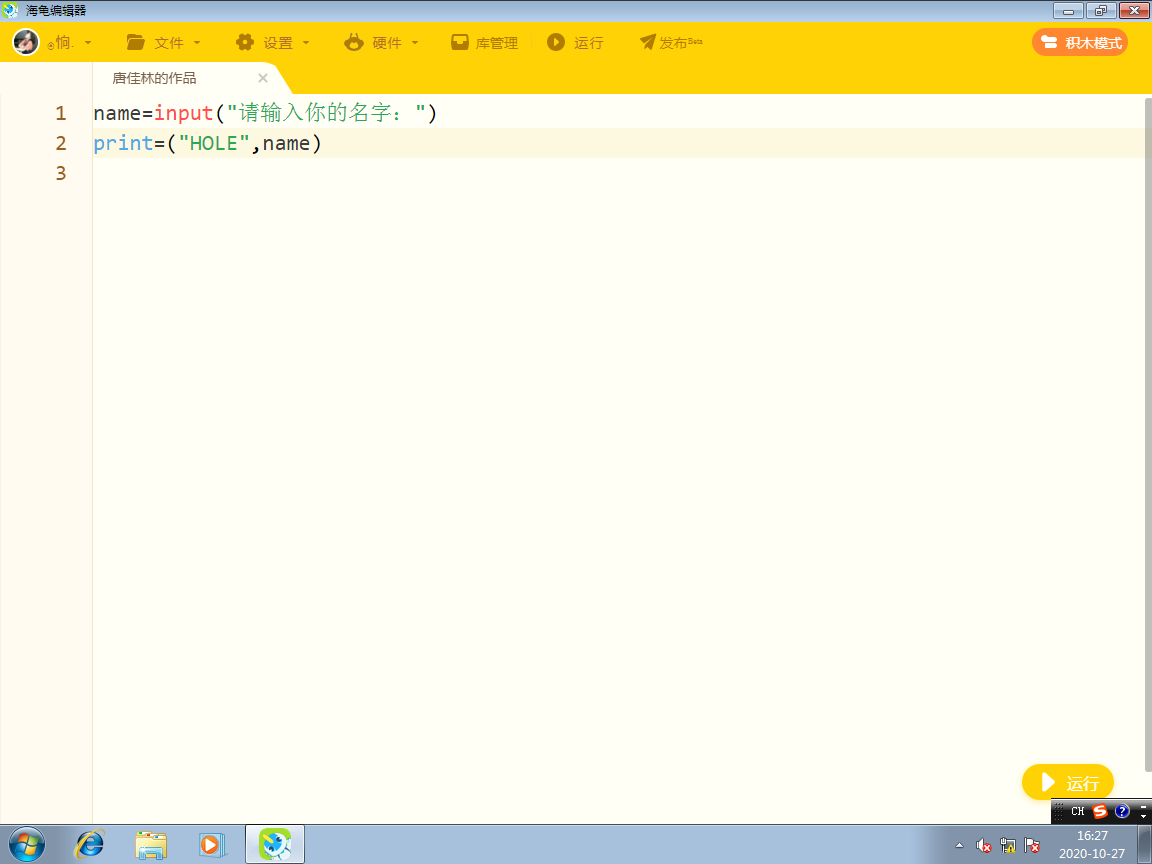This screenshot has width=1152, height=864.
Task: Expand the 文件 dropdown arrow
Action: [197, 43]
